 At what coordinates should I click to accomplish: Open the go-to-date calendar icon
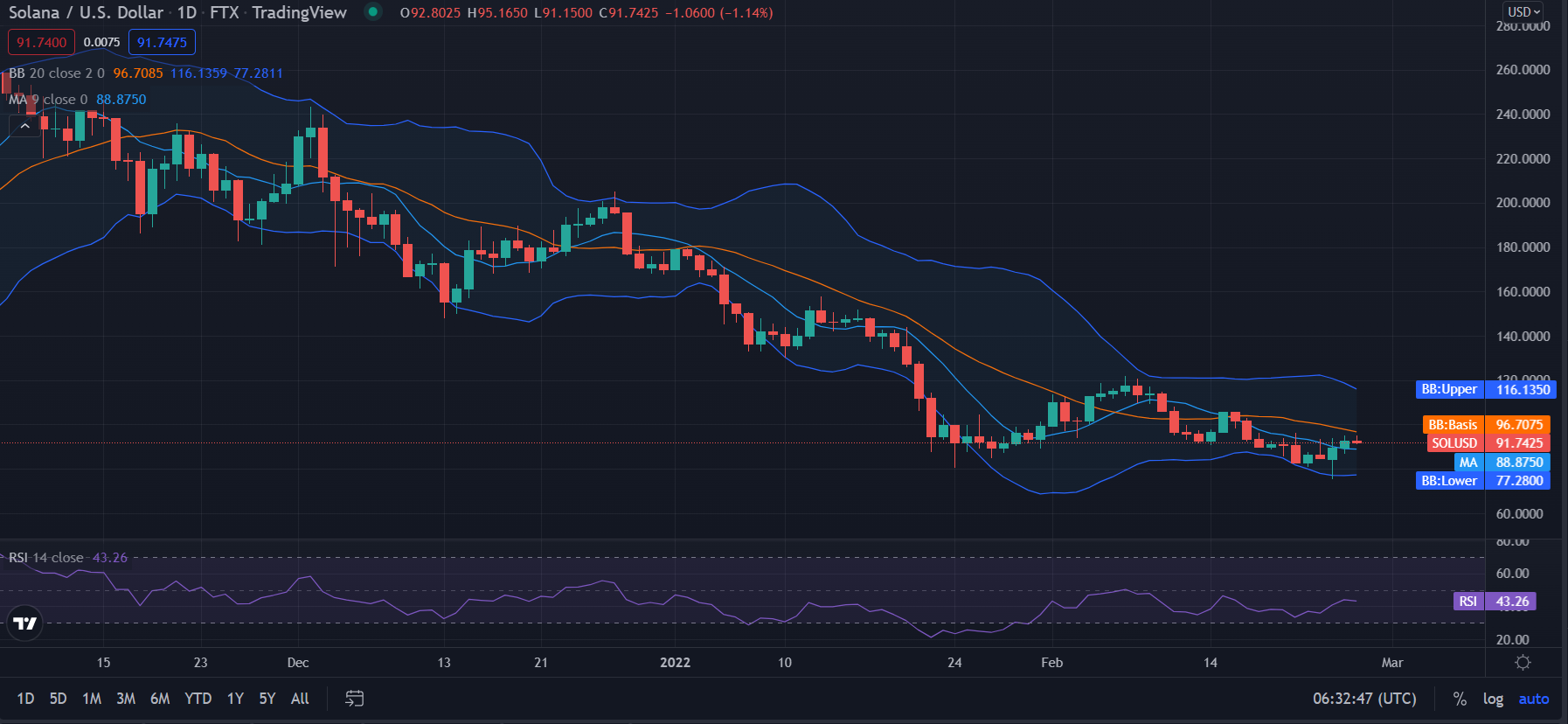pyautogui.click(x=354, y=699)
